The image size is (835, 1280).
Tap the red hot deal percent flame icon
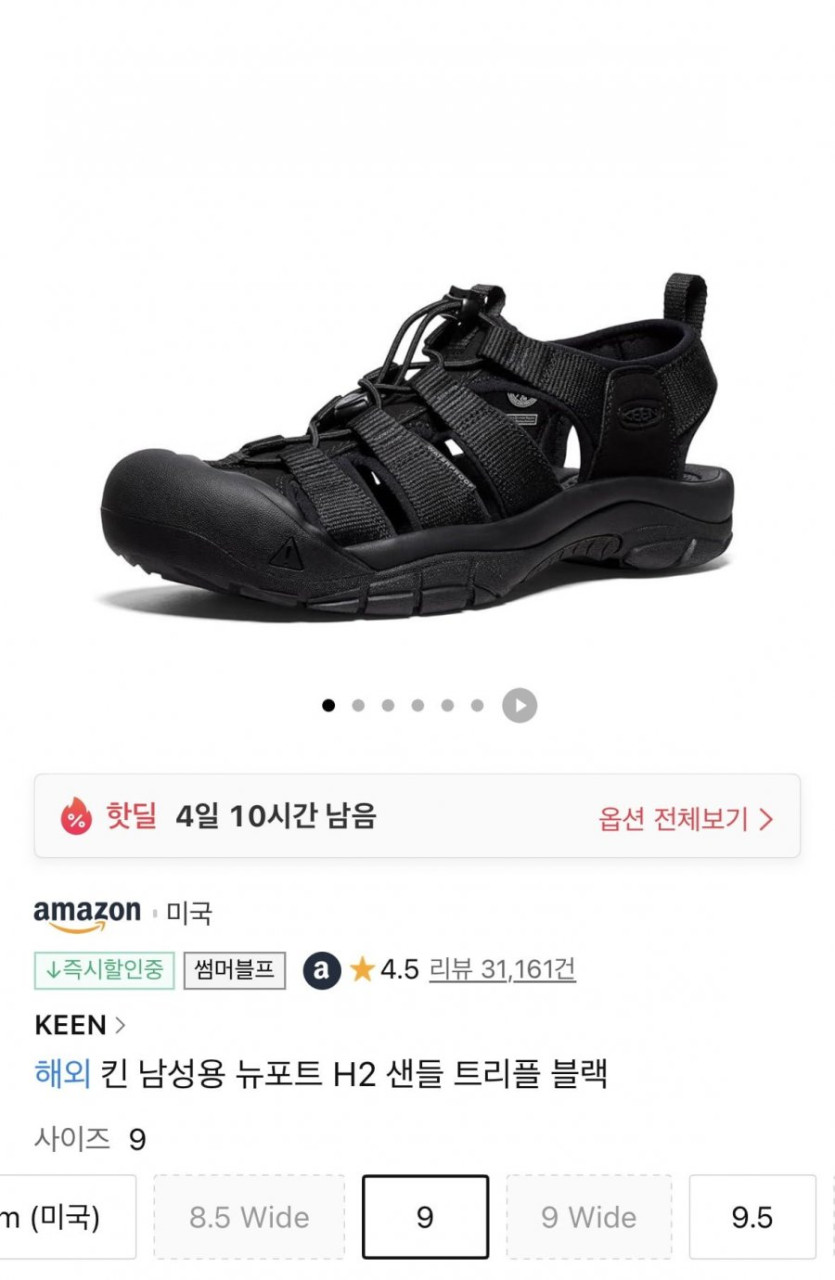[x=75, y=816]
